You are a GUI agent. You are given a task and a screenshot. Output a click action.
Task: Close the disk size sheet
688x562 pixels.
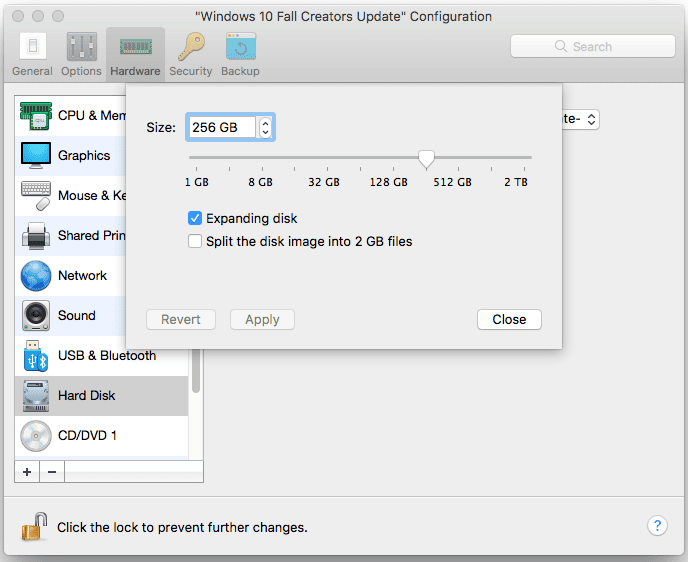pyautogui.click(x=509, y=319)
